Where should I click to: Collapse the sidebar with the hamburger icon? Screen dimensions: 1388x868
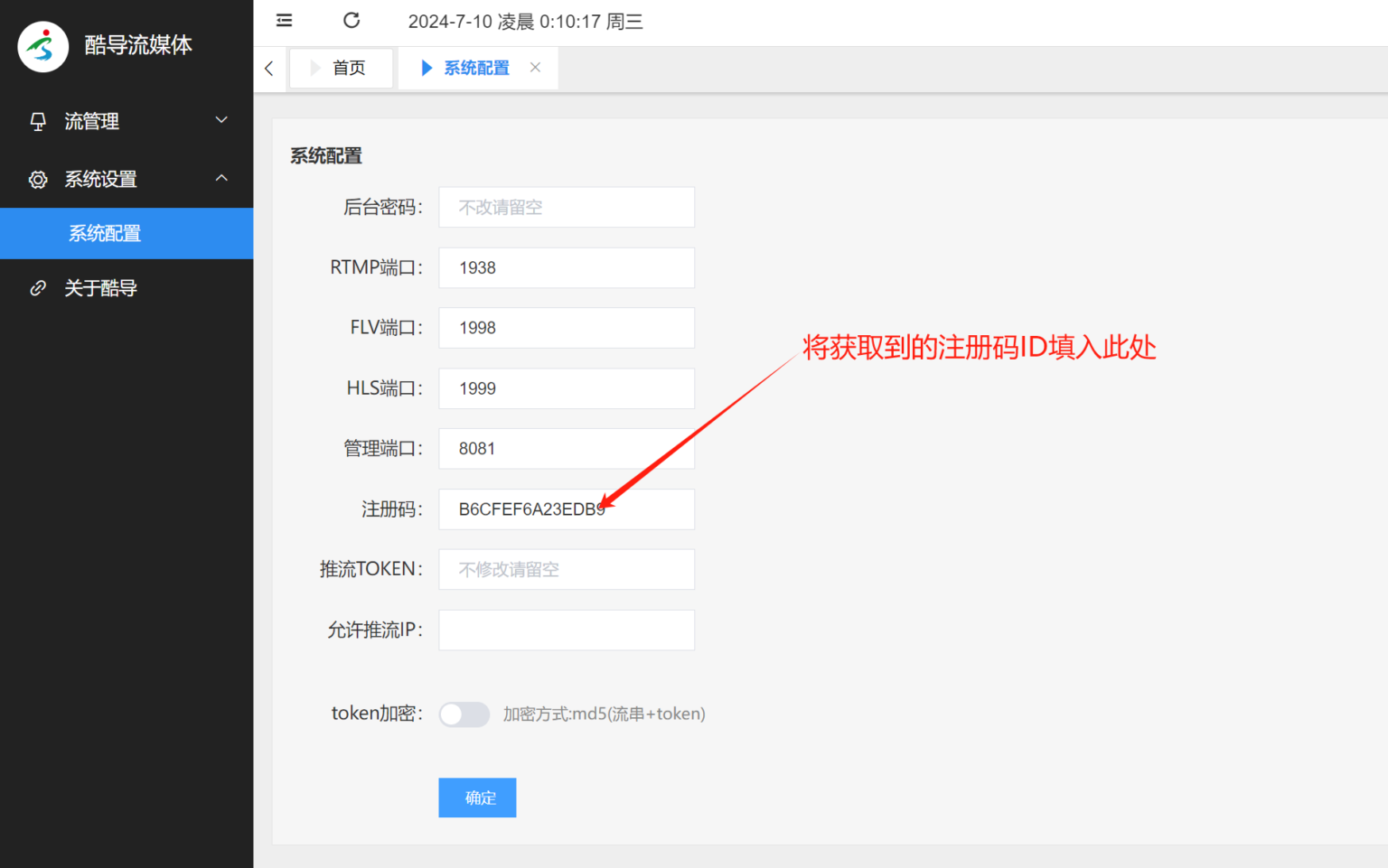[284, 20]
